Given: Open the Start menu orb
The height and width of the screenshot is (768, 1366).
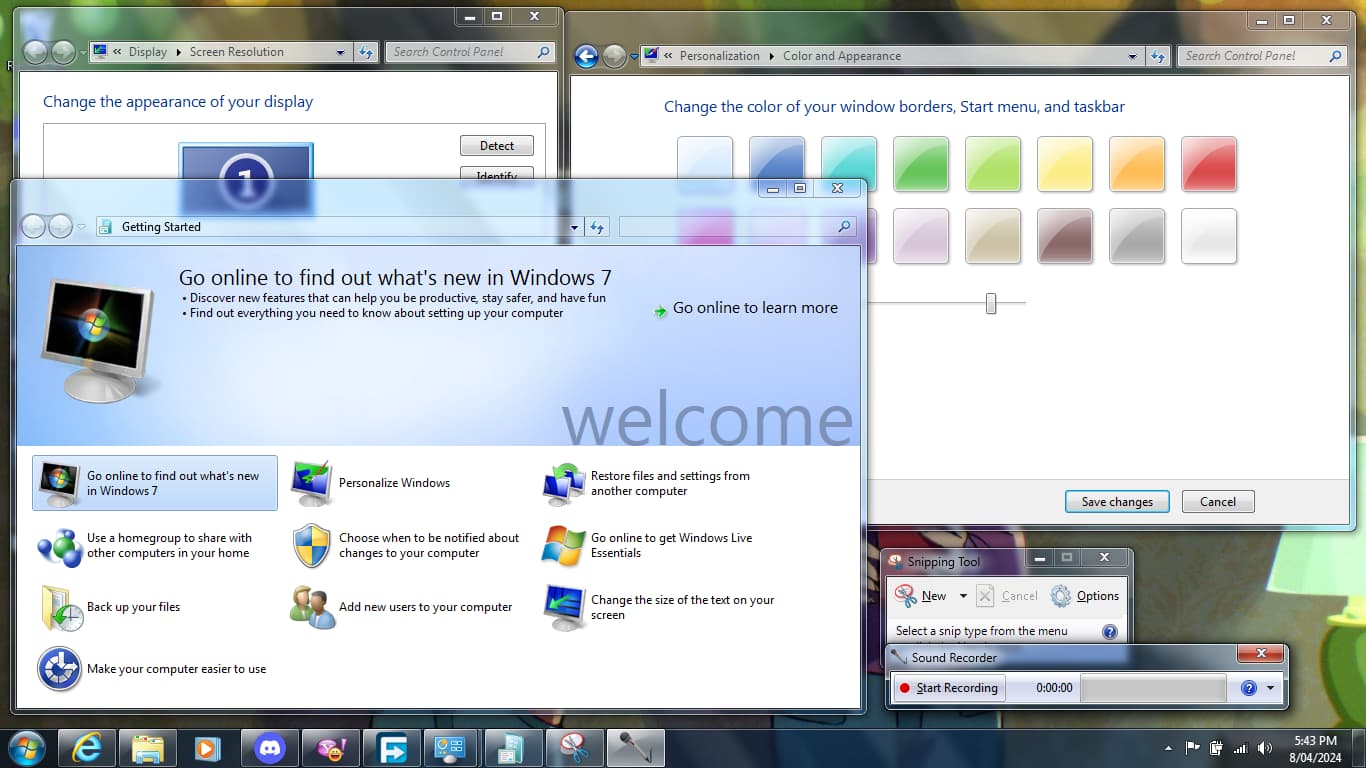Looking at the screenshot, I should coord(25,748).
